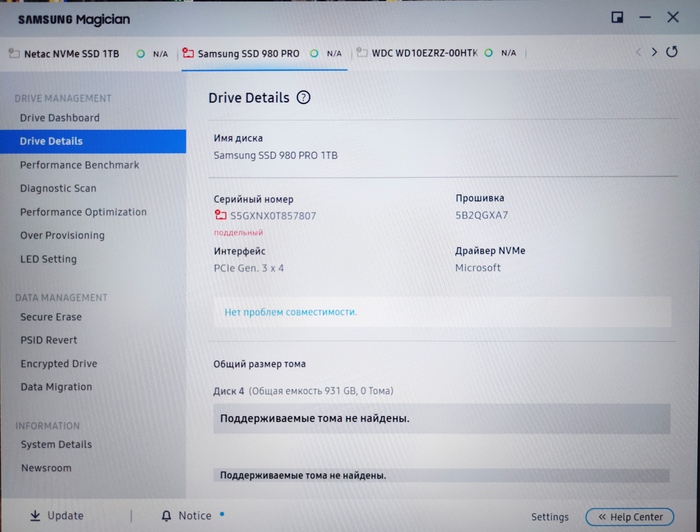Open the Drive Details help question mark
700x532 pixels.
(304, 97)
